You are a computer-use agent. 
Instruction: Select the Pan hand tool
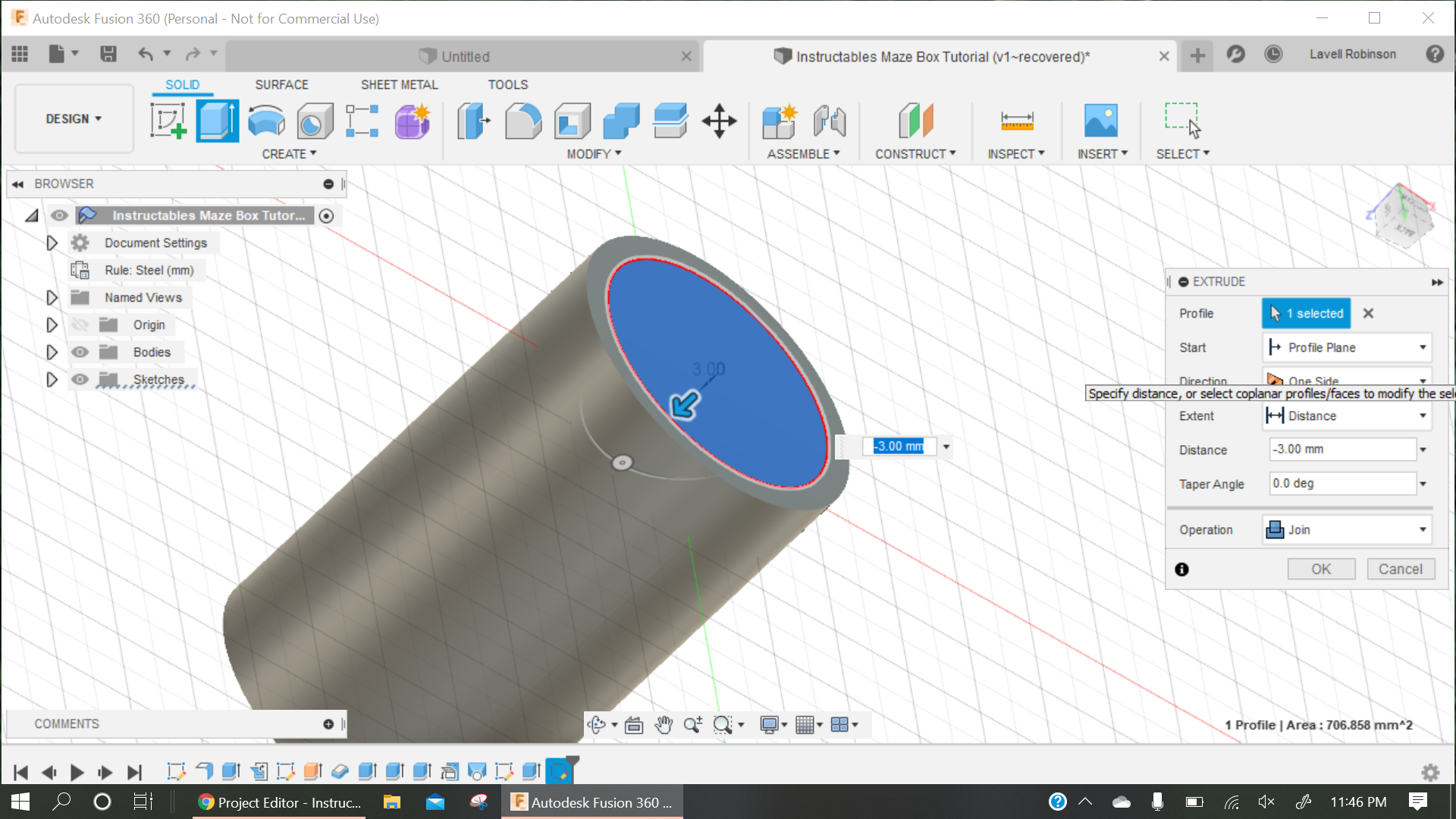tap(664, 725)
